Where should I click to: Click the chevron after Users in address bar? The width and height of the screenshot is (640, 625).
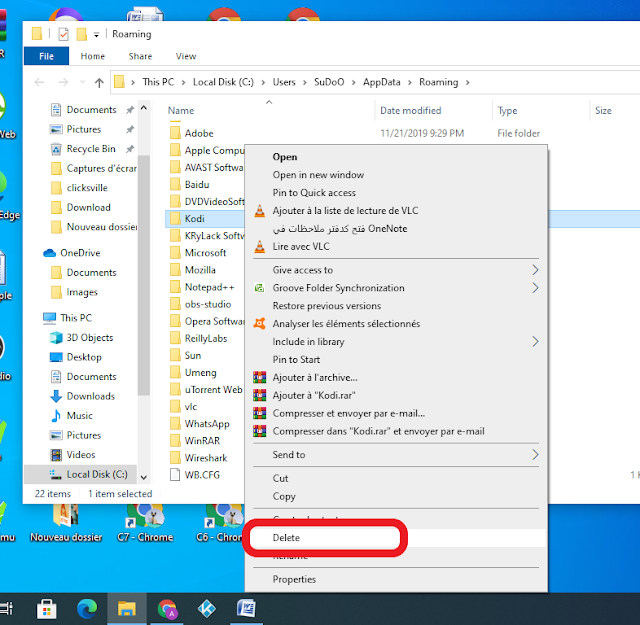coord(304,82)
